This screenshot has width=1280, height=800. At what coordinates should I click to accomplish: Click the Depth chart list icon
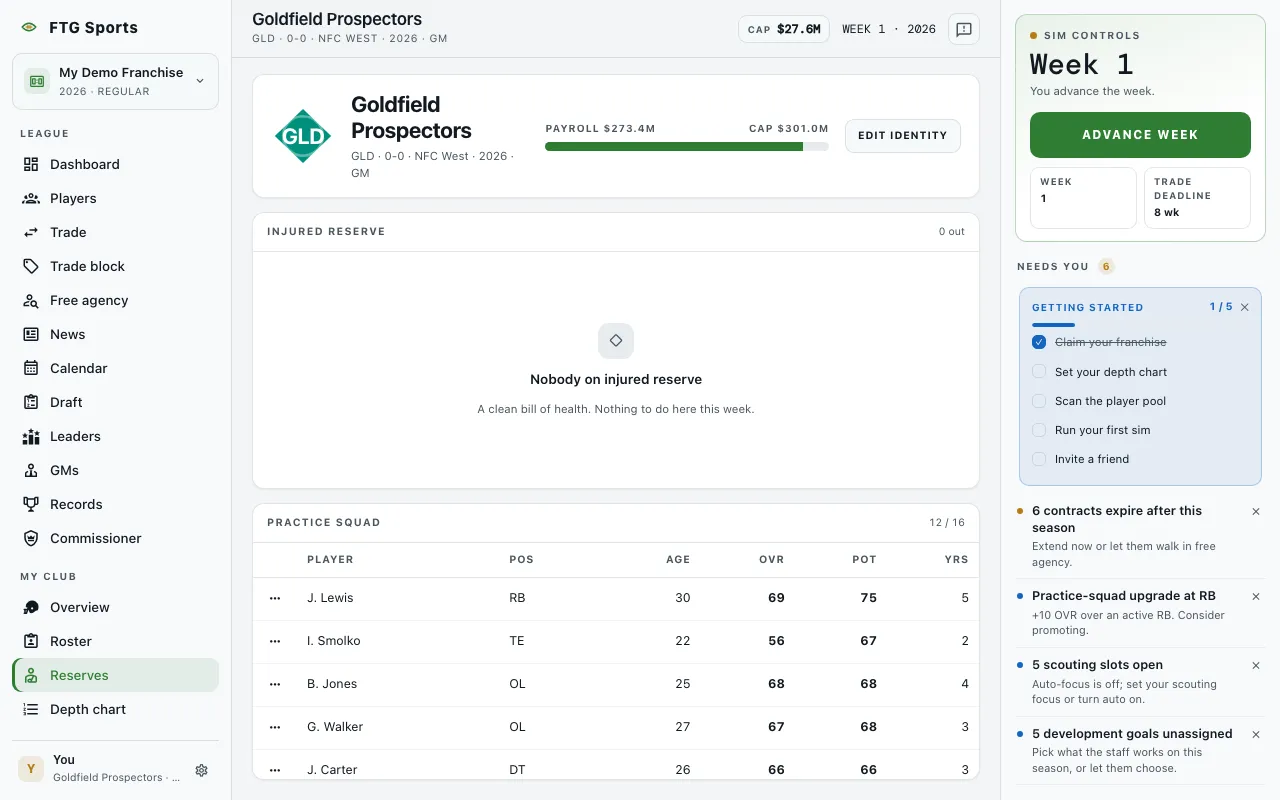(x=31, y=709)
